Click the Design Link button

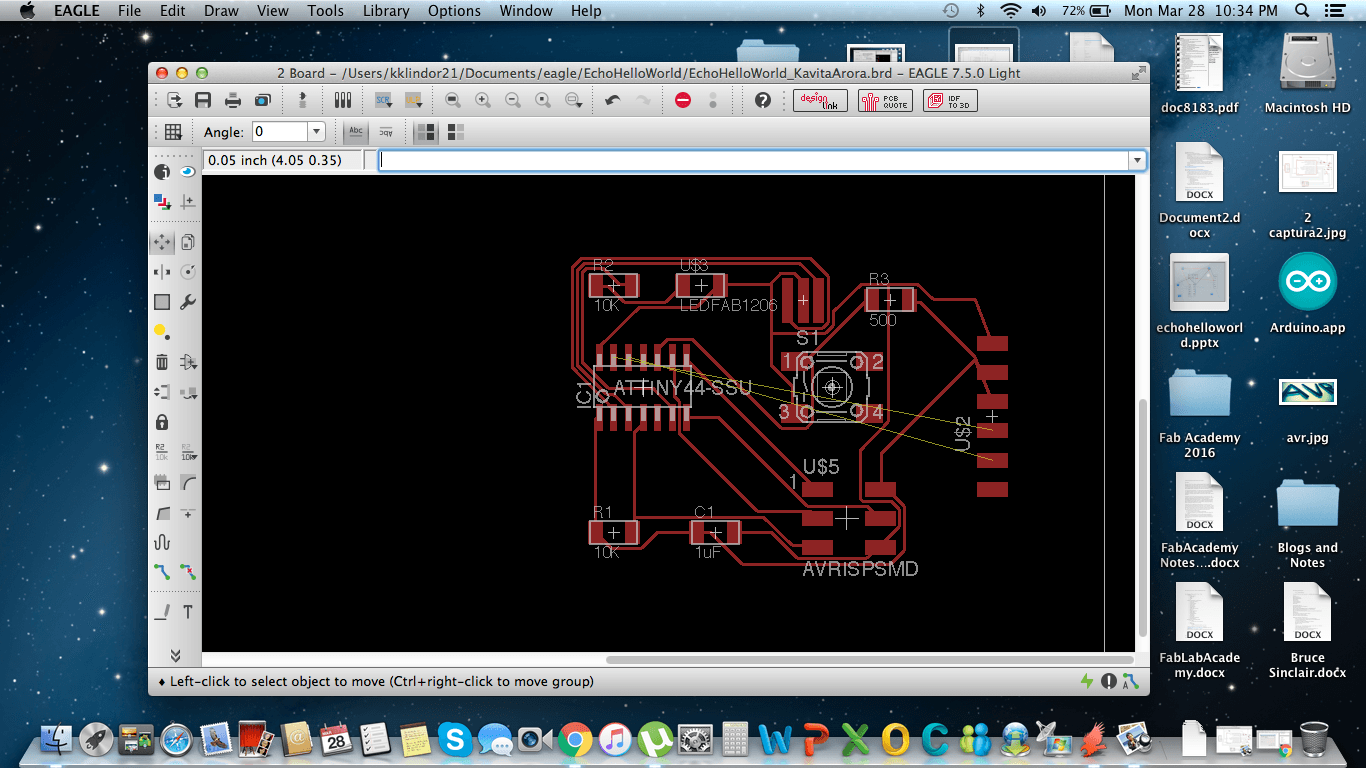coord(820,100)
